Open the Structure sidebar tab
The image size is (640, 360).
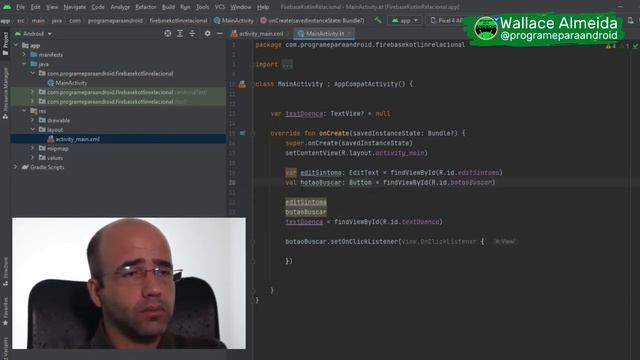[5, 271]
